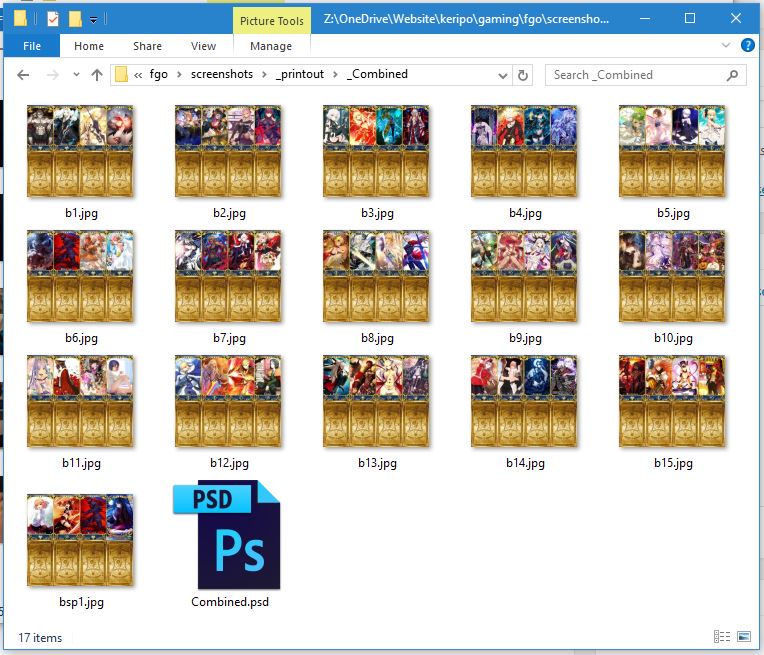Navigate to the _printout breadcrumb
764x655 pixels.
pos(300,74)
